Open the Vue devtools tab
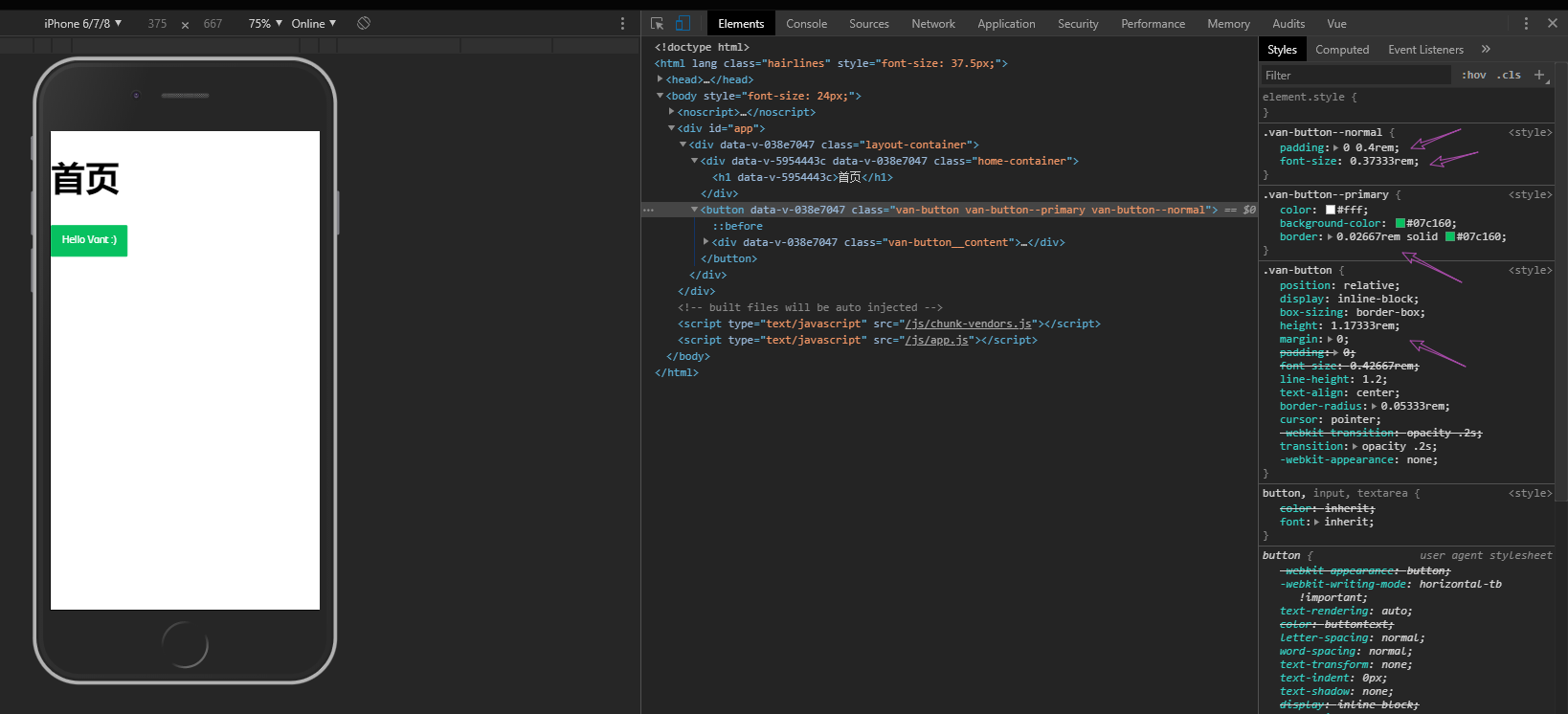 1336,24
